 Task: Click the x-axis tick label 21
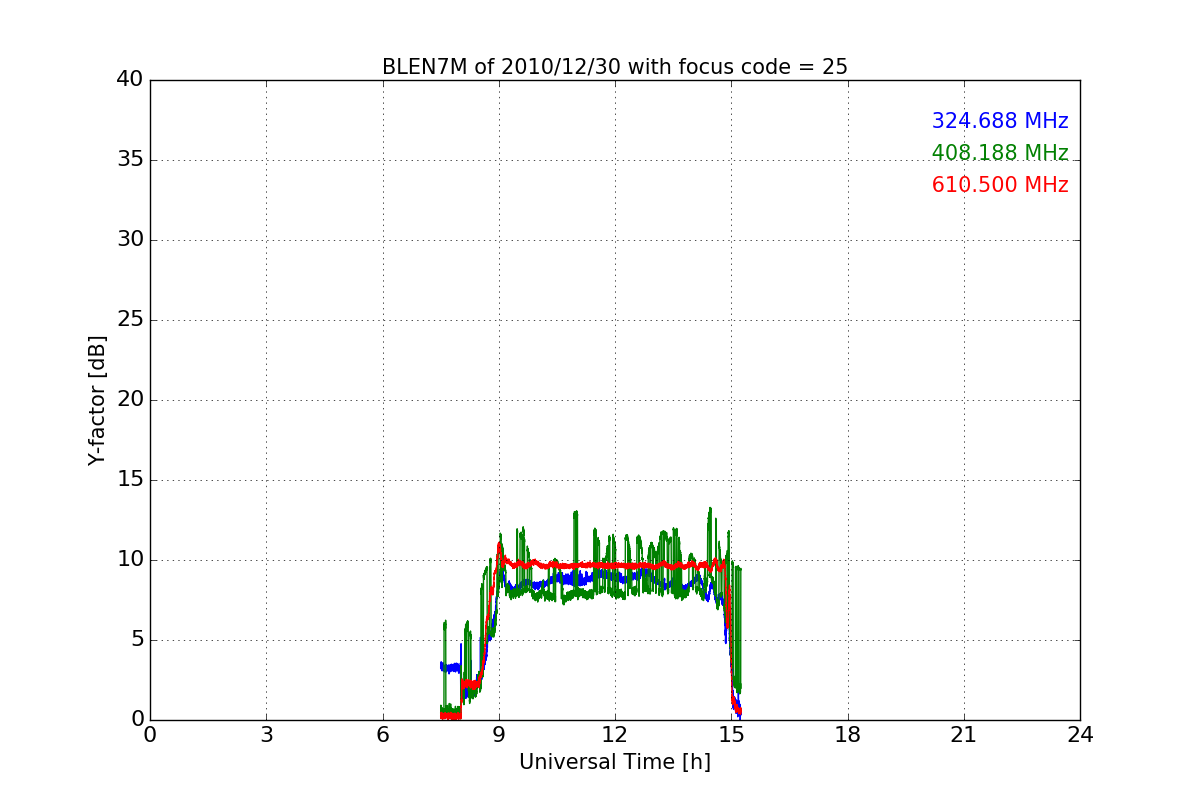964,735
